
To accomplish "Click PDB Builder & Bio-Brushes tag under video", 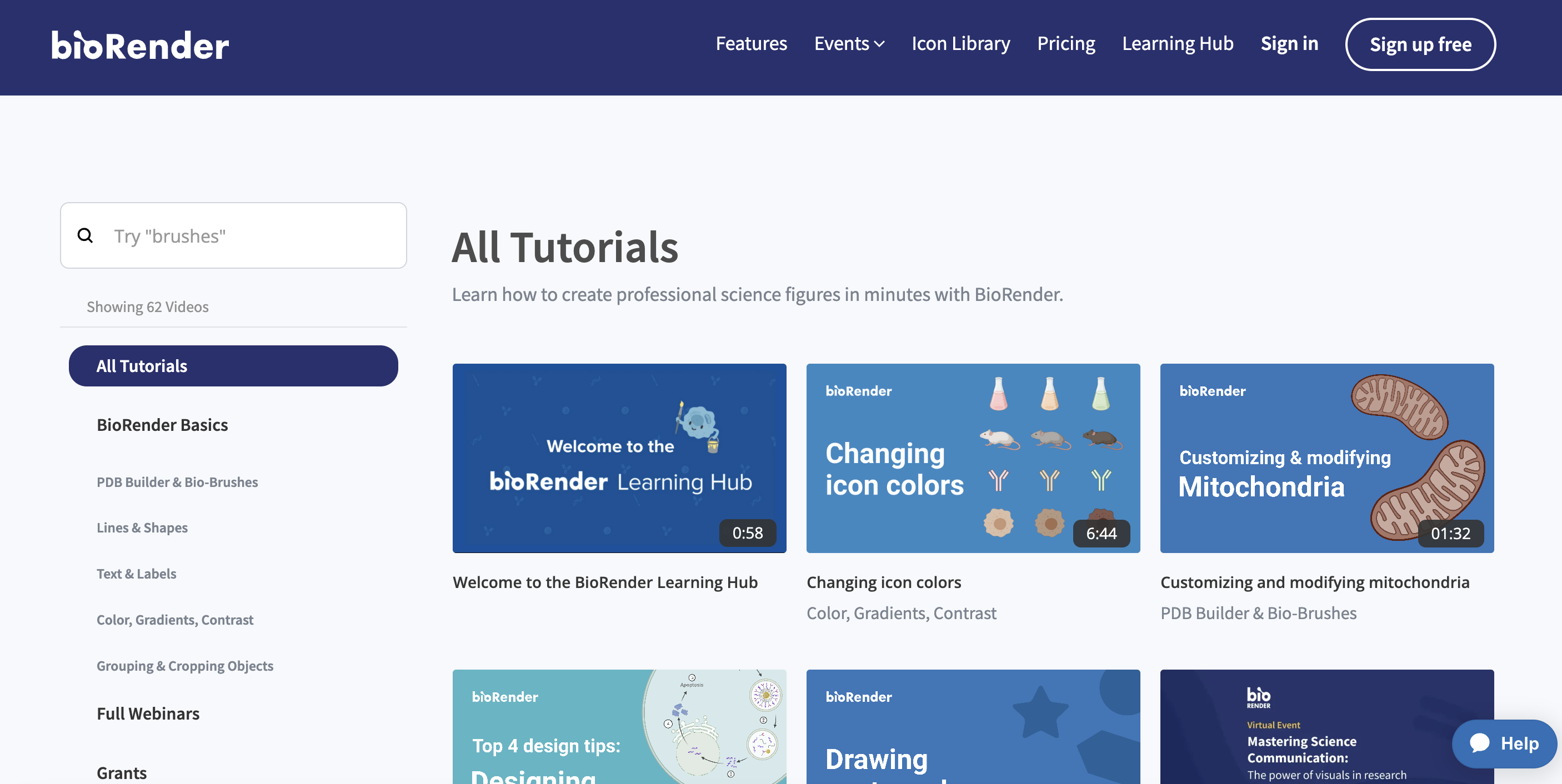I will (1258, 613).
